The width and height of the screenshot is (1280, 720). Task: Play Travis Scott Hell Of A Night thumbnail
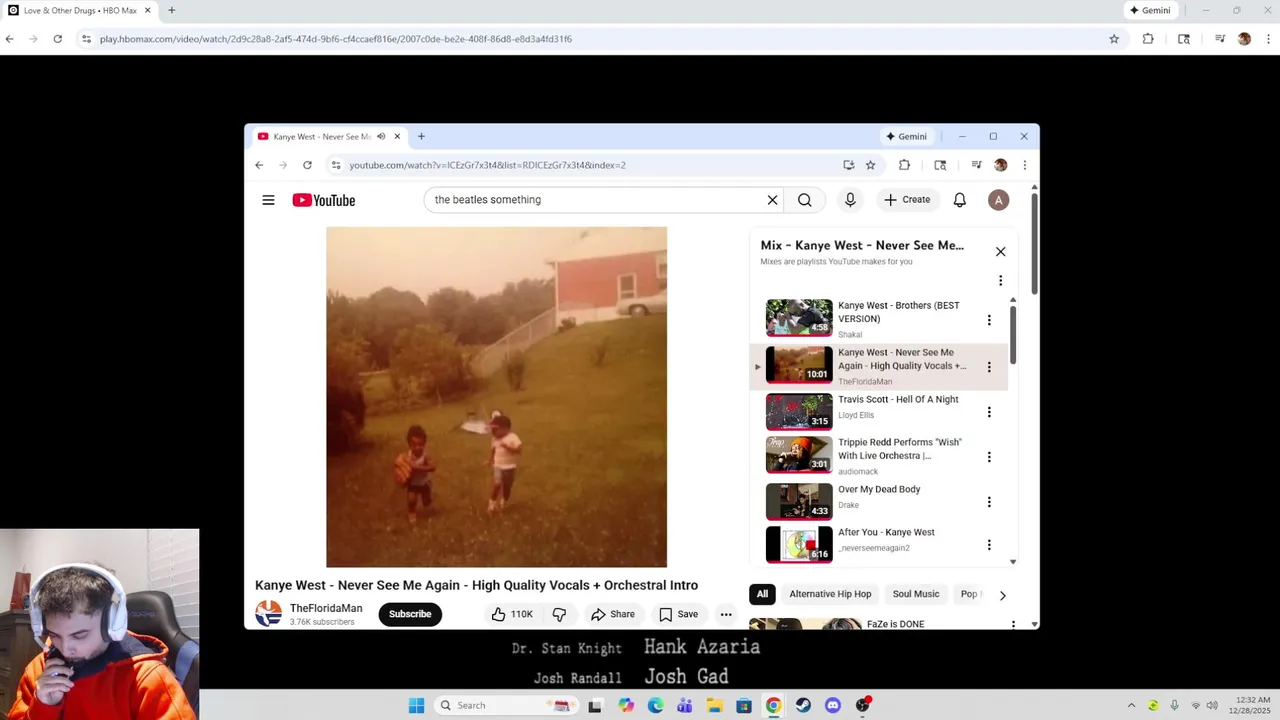click(799, 411)
